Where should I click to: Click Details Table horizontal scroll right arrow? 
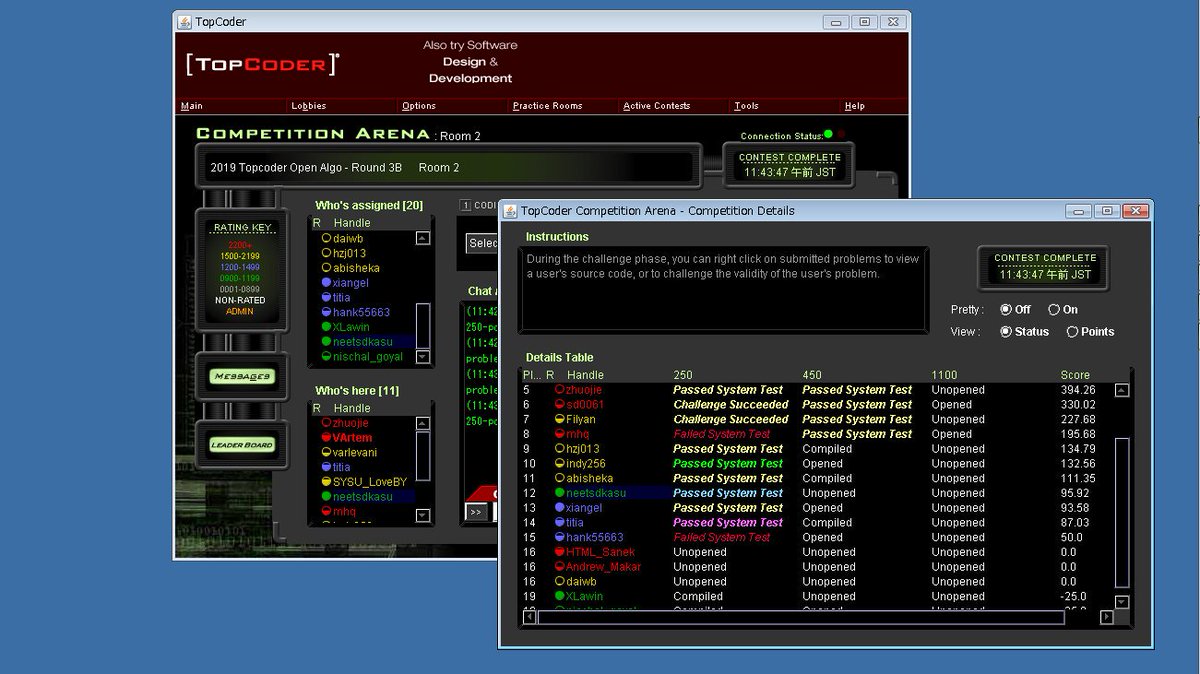(x=1106, y=618)
